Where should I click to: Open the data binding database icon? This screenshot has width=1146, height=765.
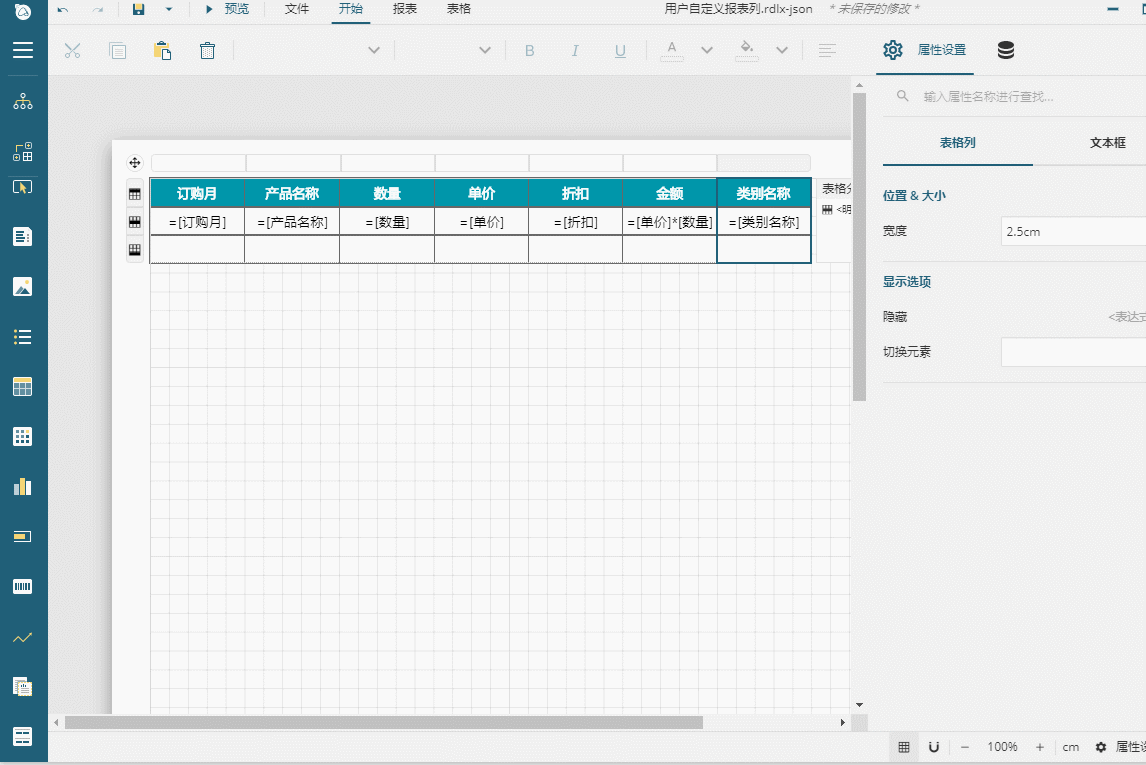point(1006,51)
